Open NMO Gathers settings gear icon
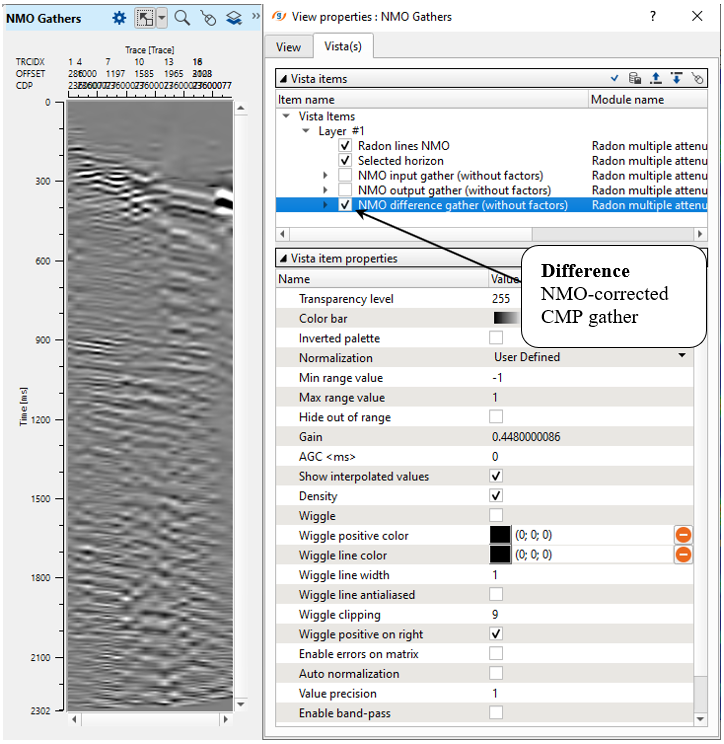 pyautogui.click(x=119, y=17)
